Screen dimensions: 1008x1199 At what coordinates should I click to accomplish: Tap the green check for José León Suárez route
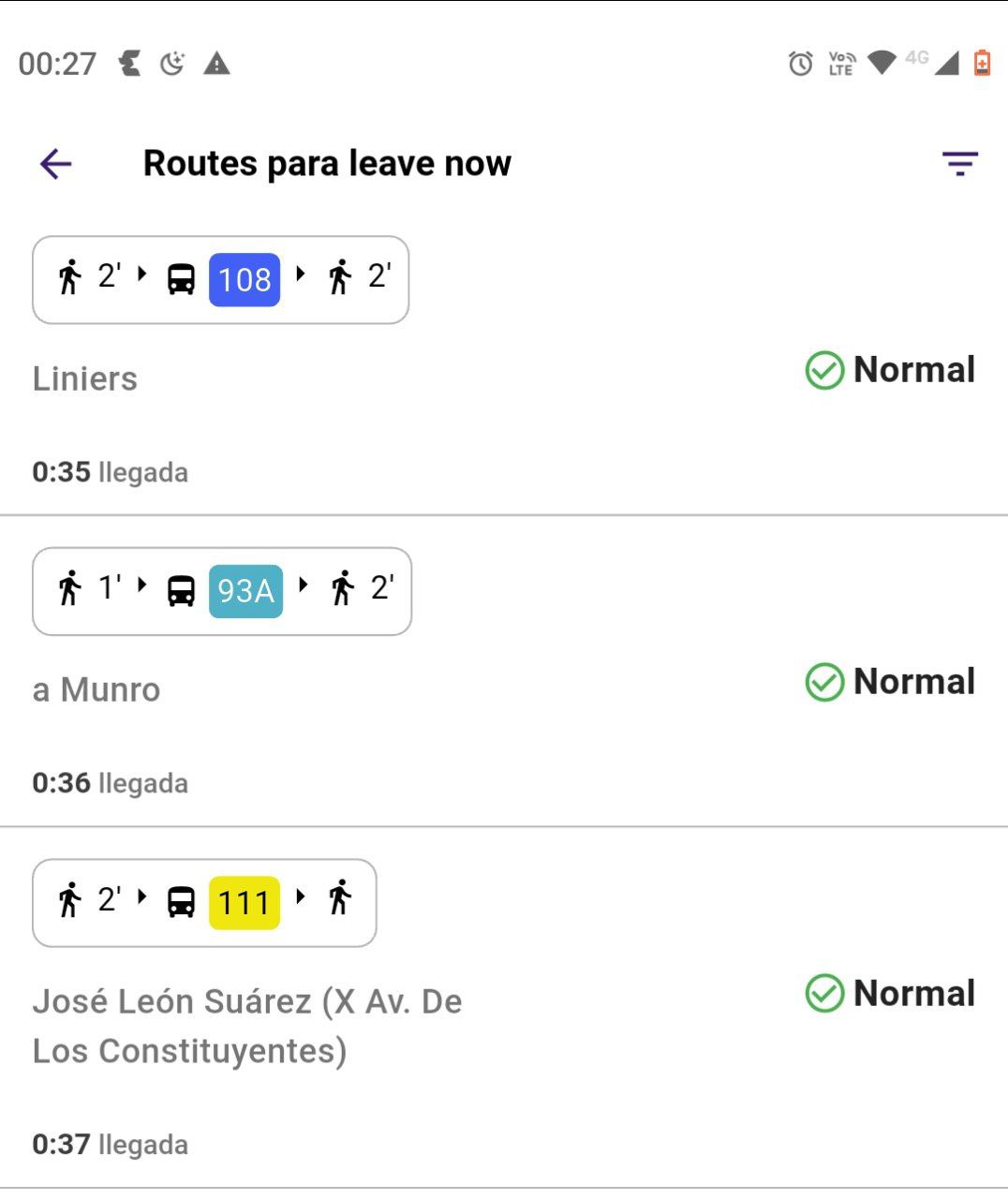tap(824, 994)
